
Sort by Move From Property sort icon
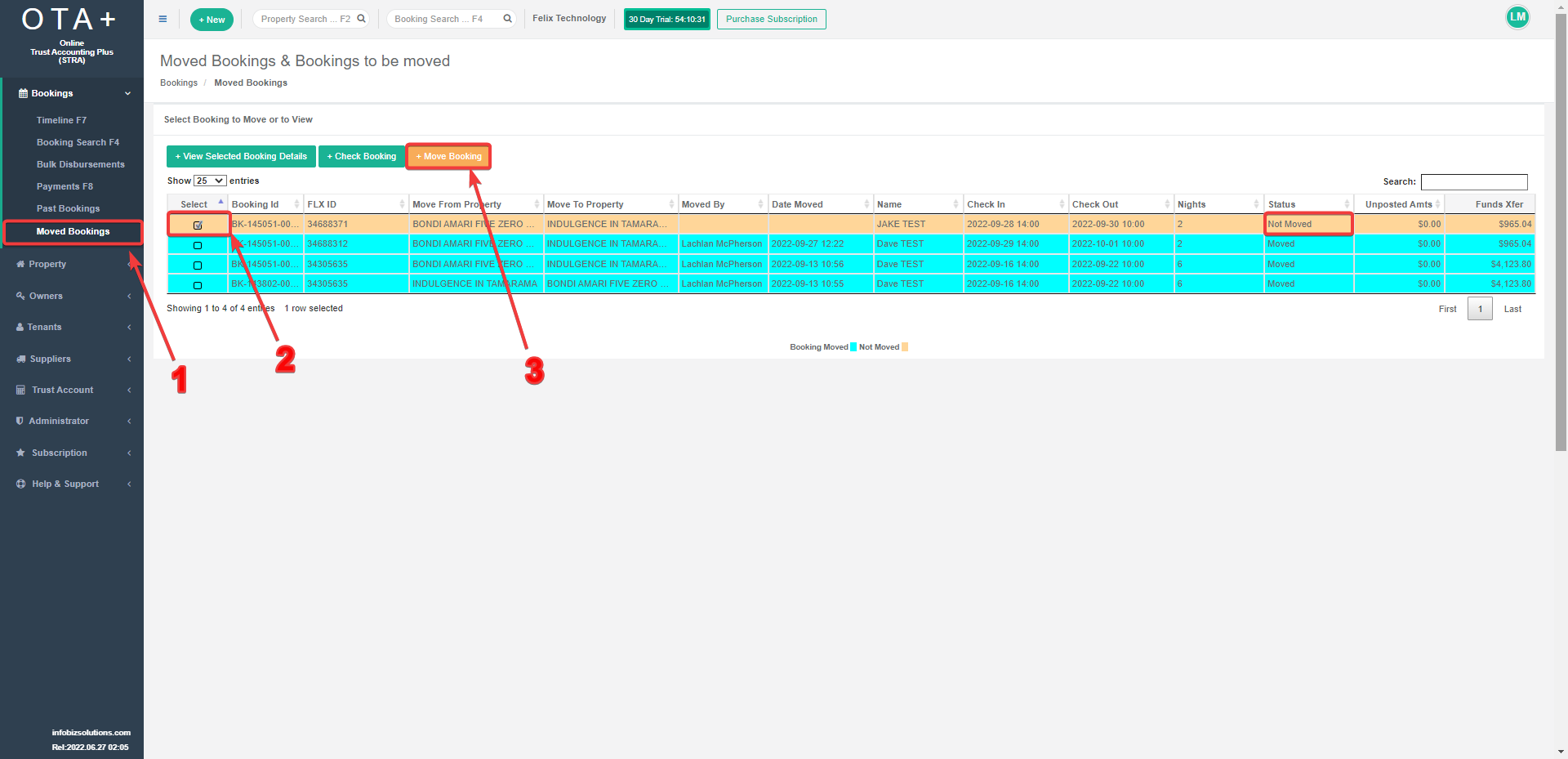[x=537, y=204]
